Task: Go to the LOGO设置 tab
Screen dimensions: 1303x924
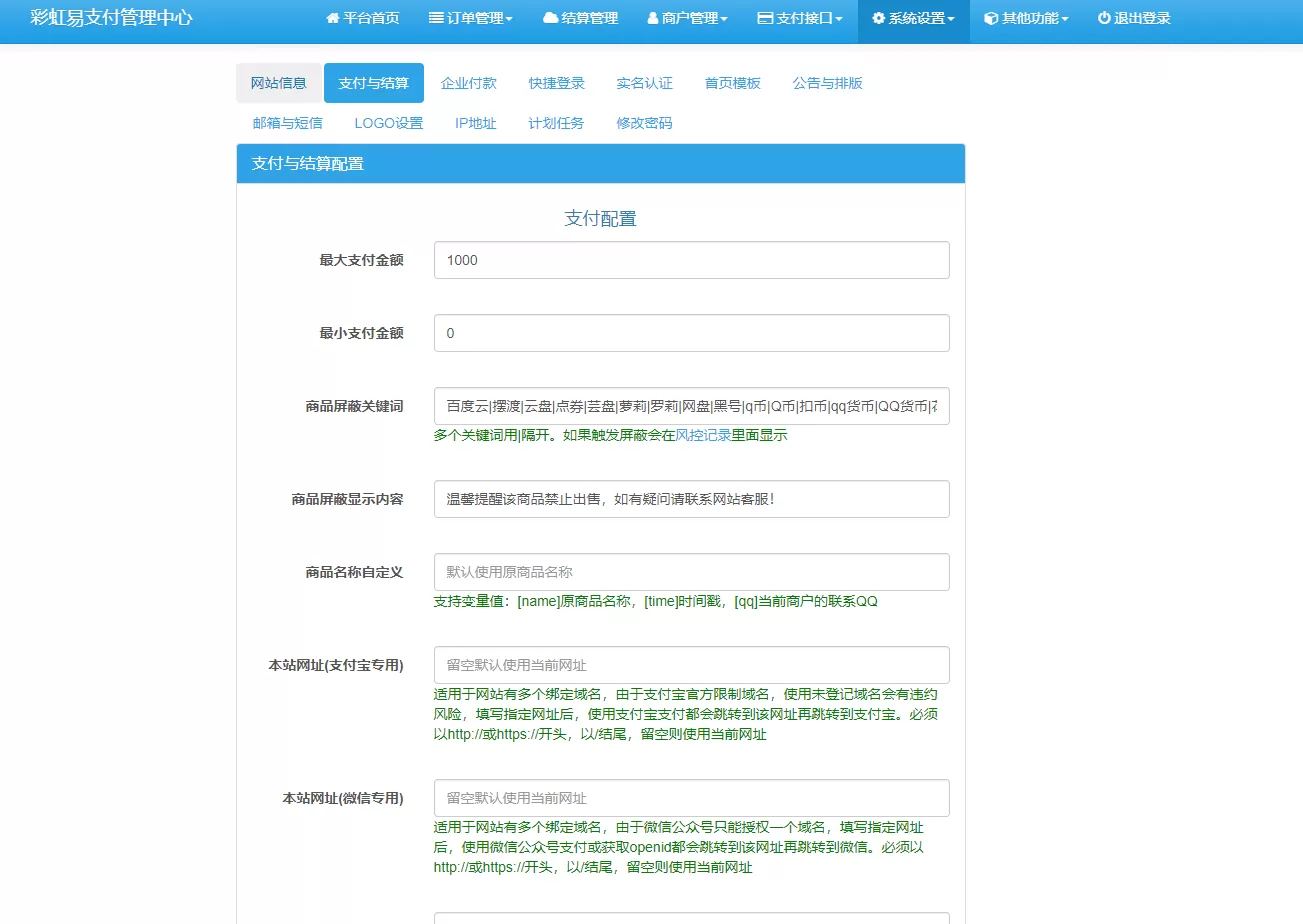Action: click(x=389, y=123)
